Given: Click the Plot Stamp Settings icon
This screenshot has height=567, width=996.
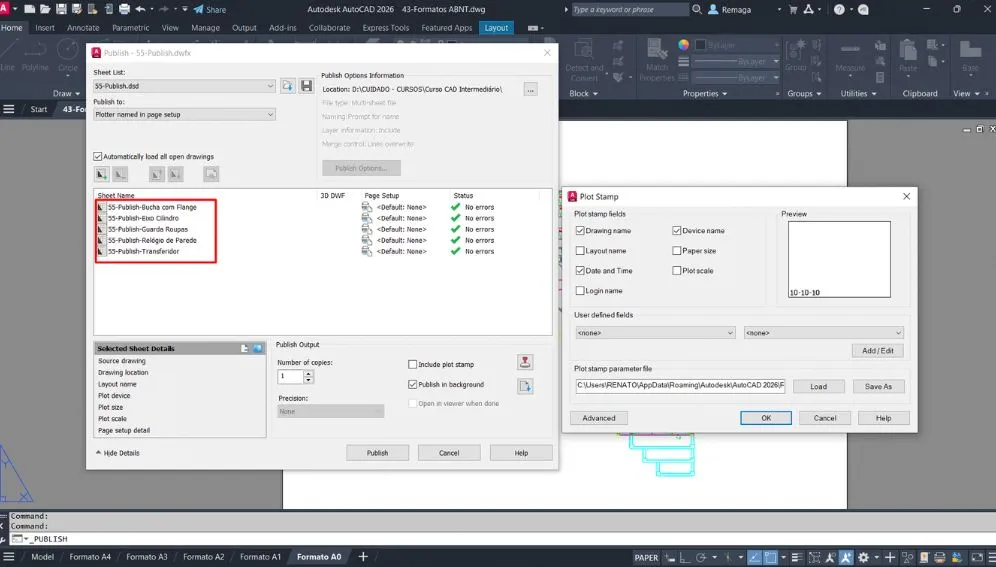Looking at the screenshot, I should coord(525,362).
